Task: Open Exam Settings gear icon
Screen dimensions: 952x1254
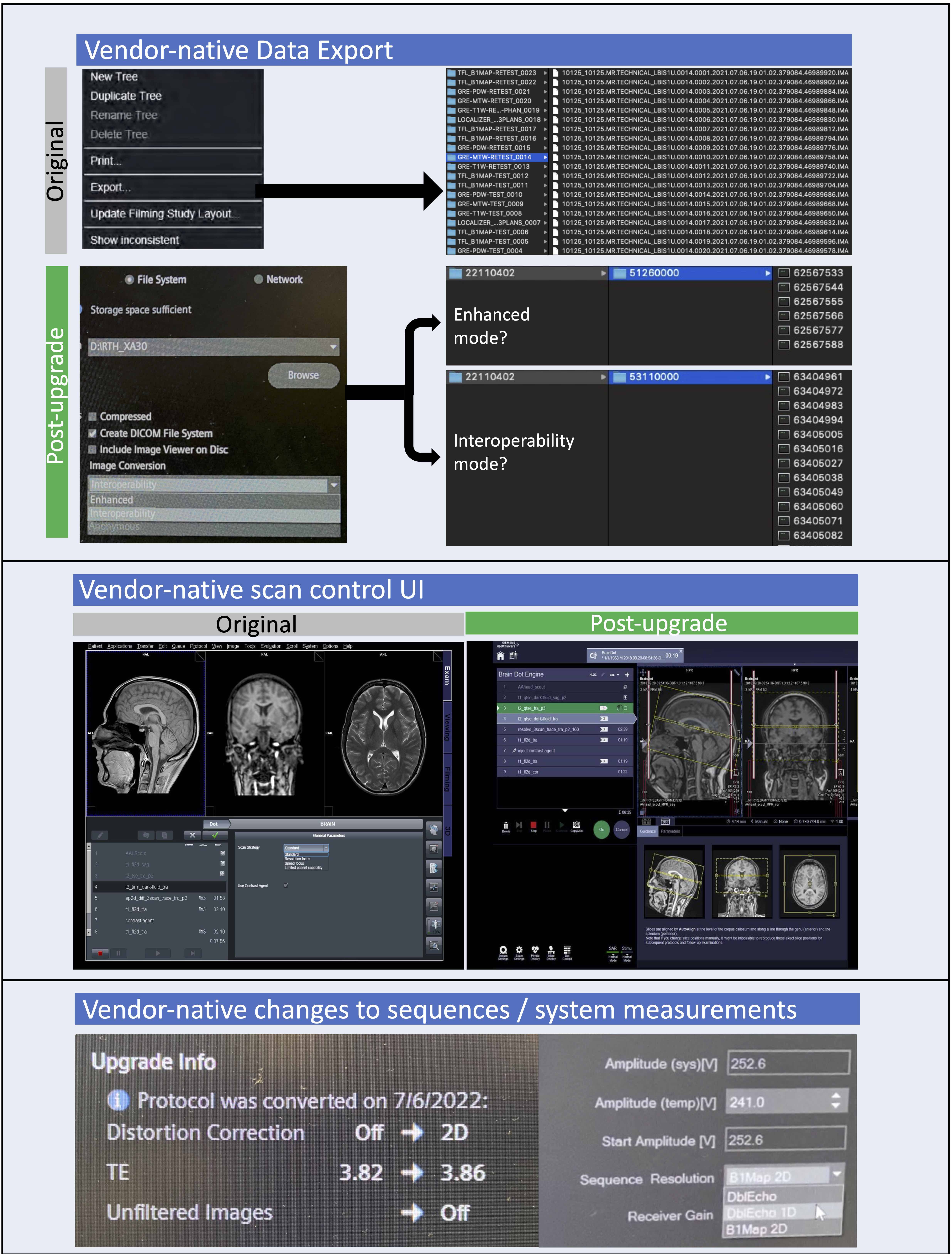Action: click(519, 950)
